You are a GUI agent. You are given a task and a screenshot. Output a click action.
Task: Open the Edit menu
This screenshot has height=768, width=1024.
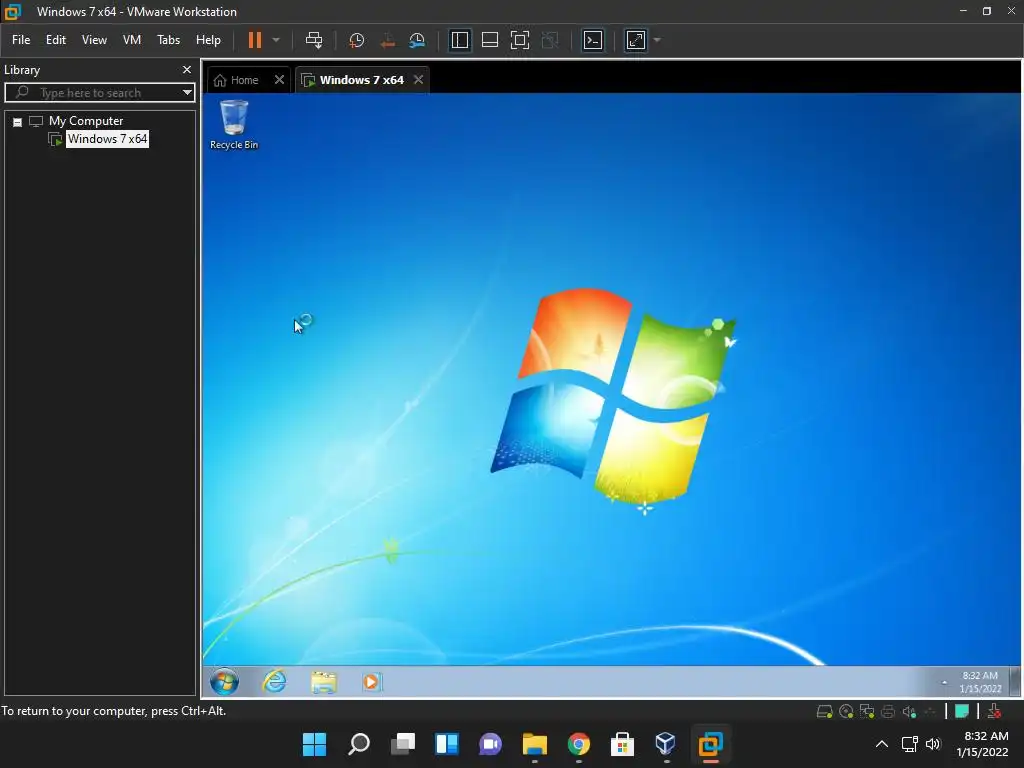pos(56,40)
